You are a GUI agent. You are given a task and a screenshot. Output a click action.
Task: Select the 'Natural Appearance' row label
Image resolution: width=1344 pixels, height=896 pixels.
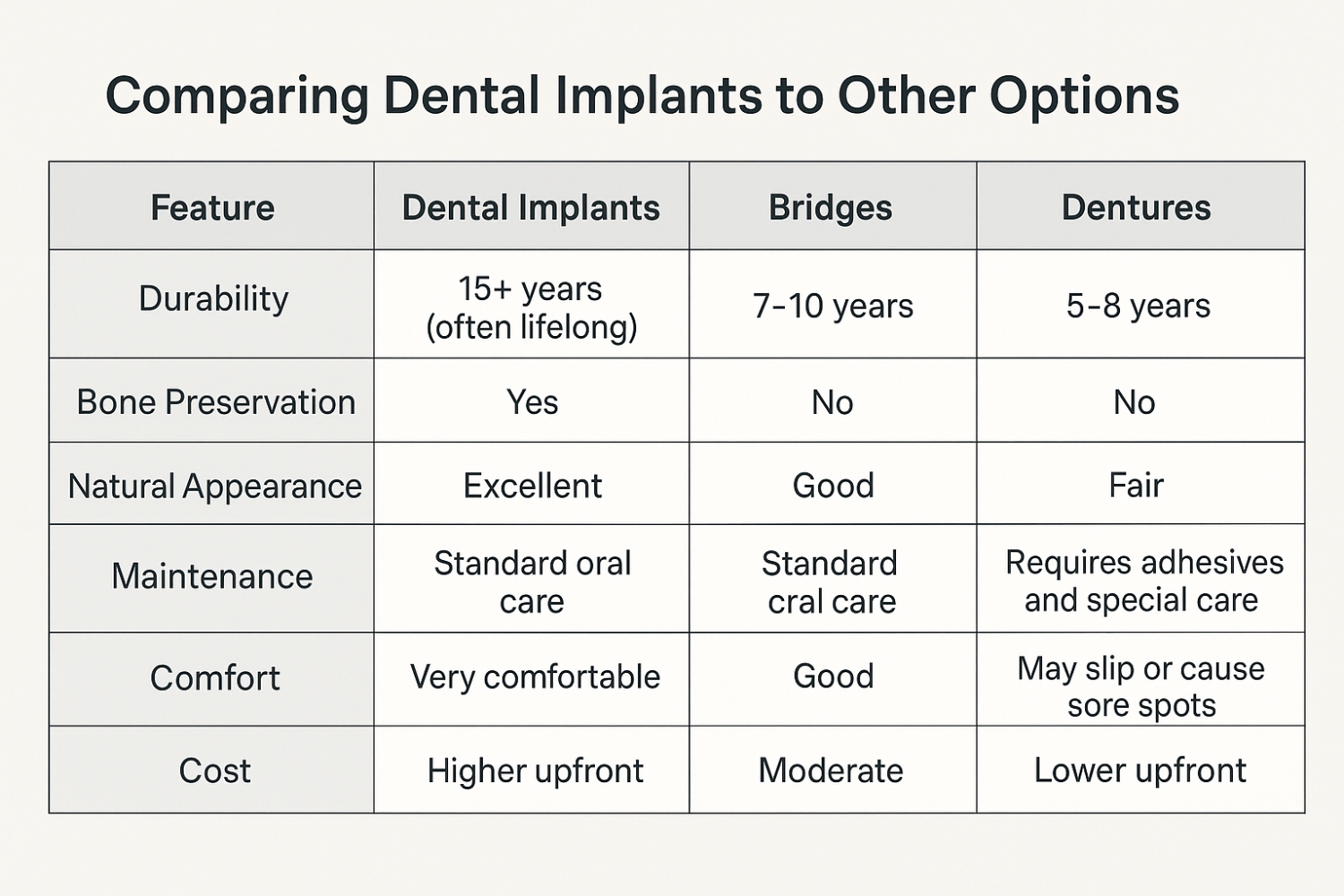(214, 486)
